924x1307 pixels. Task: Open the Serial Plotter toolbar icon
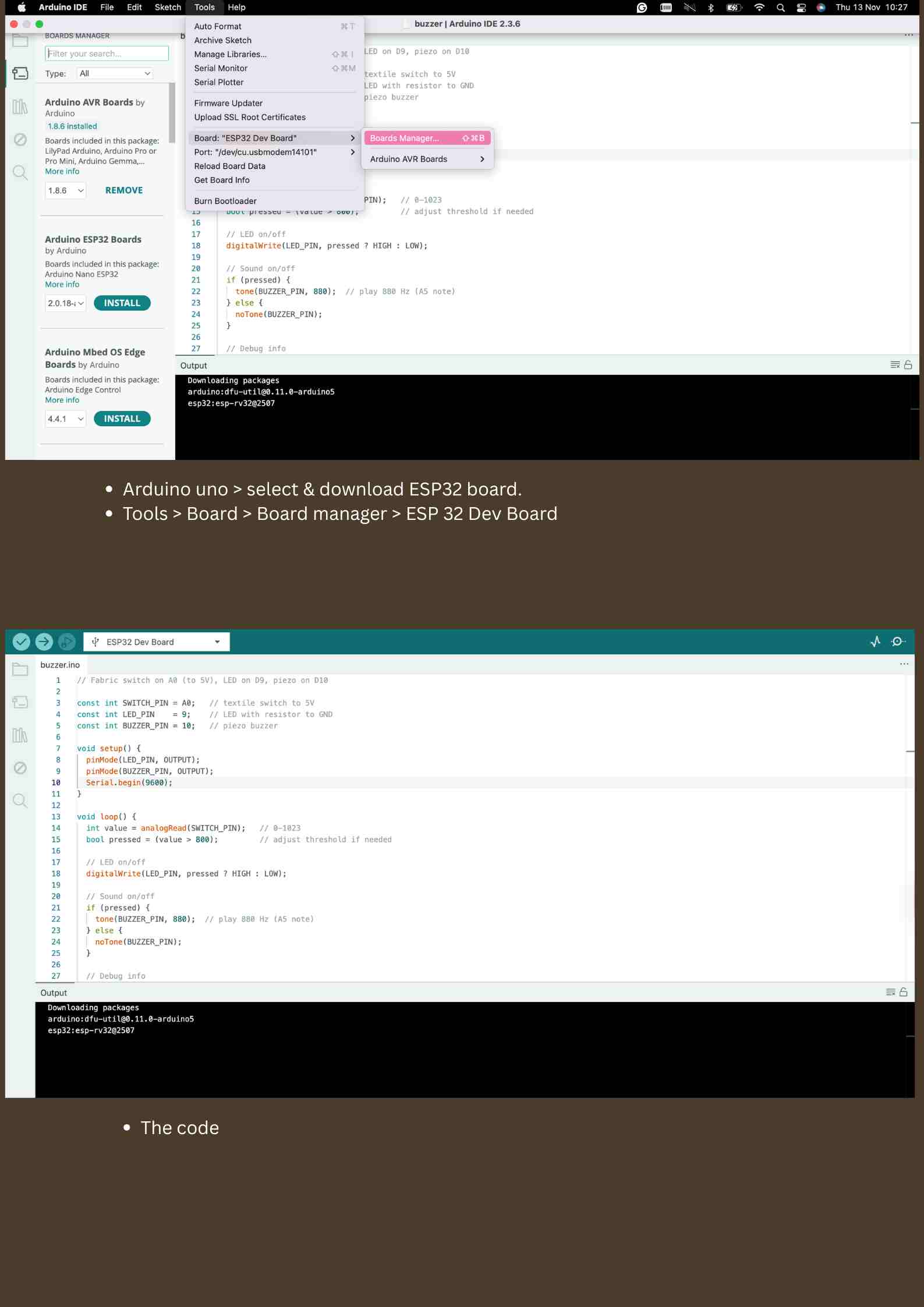(x=875, y=642)
